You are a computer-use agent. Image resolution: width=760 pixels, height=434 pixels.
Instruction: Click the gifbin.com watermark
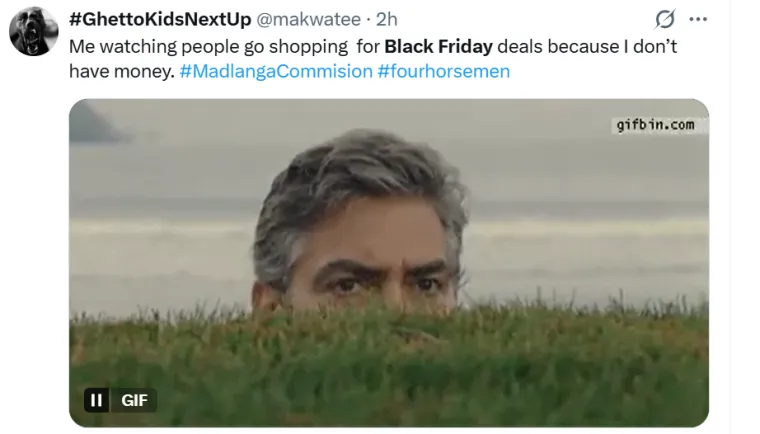(x=655, y=125)
